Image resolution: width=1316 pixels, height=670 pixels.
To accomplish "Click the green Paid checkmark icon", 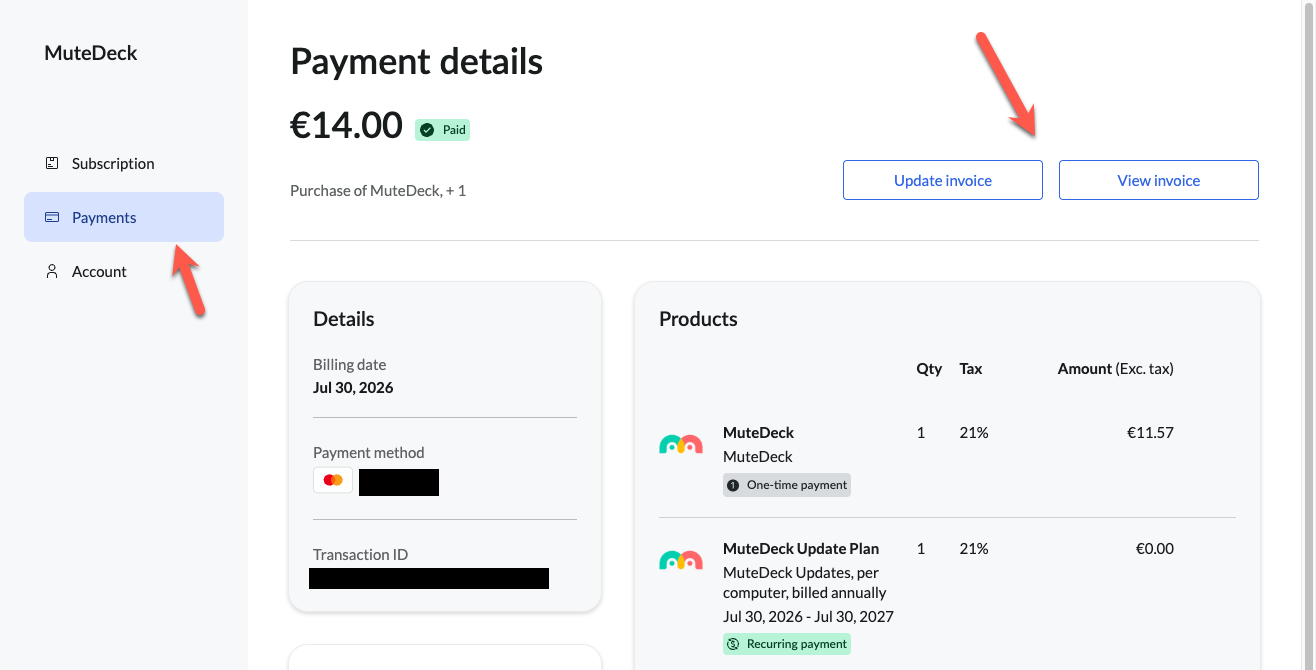I will pyautogui.click(x=427, y=130).
